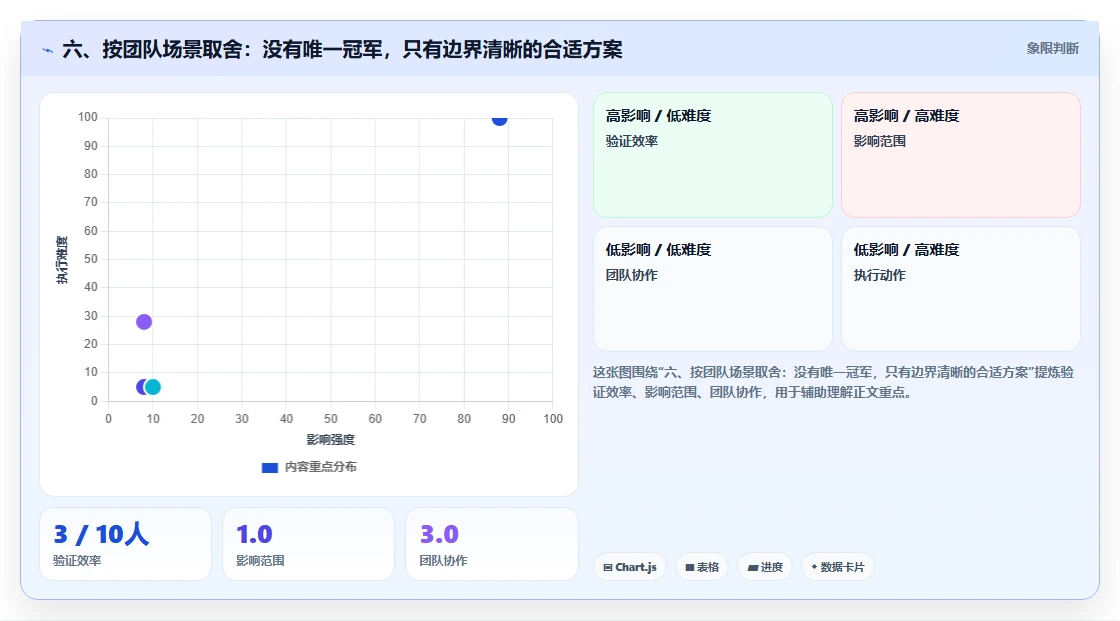1120x621 pixels.
Task: Select the 高影响 / 低难度 quadrant card
Action: click(713, 154)
